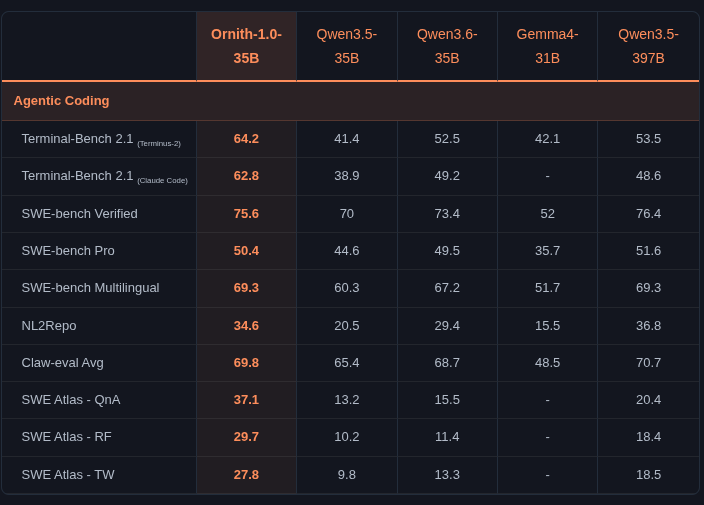Click the Qwen3.5-397B column header
The height and width of the screenshot is (505, 704).
[648, 46]
